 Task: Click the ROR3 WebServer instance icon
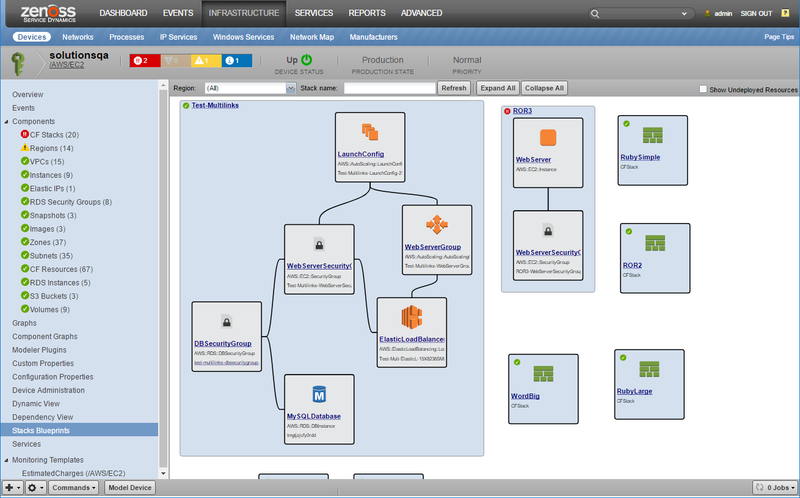(548, 138)
